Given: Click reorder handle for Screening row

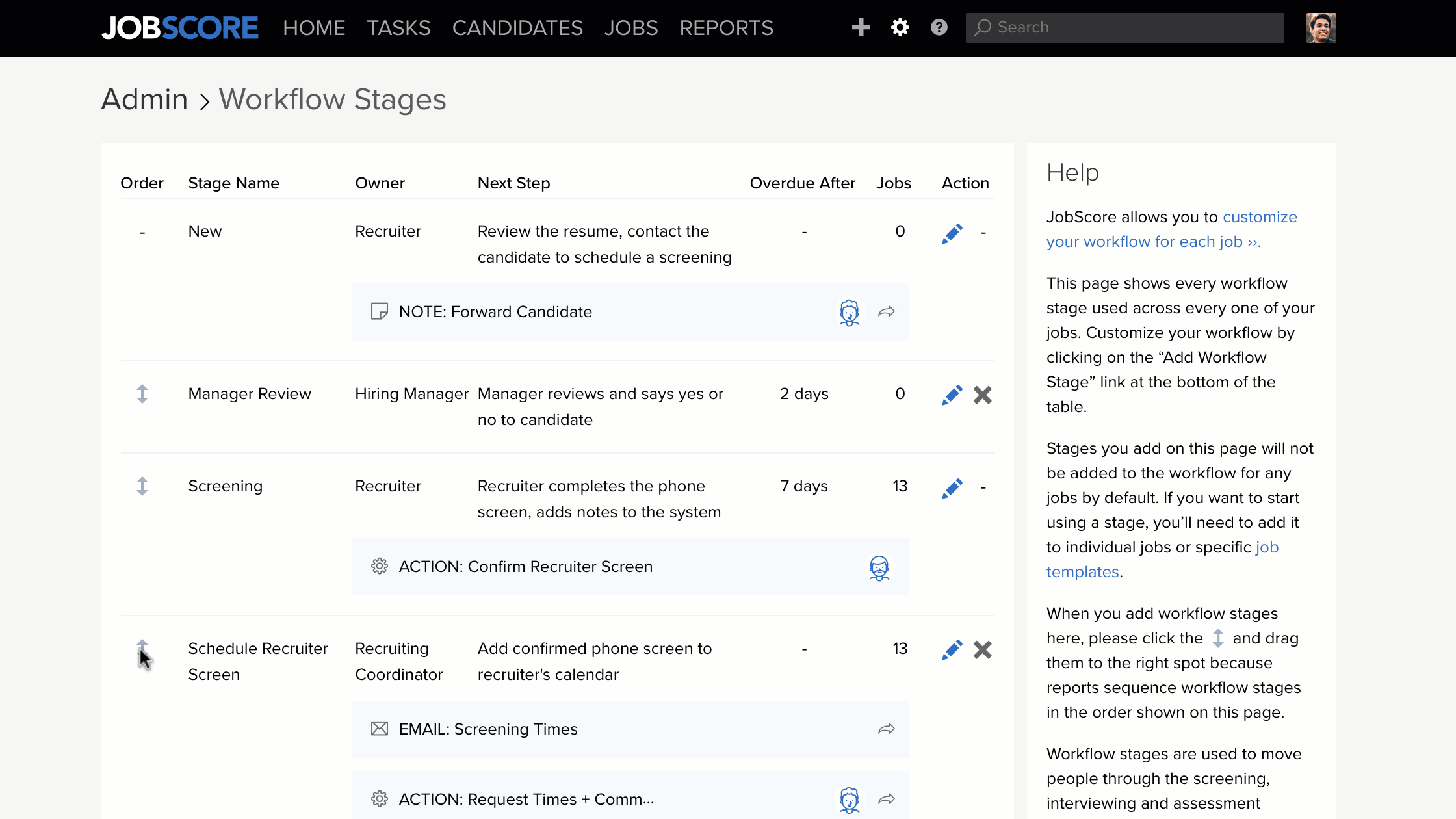Looking at the screenshot, I should 142,486.
